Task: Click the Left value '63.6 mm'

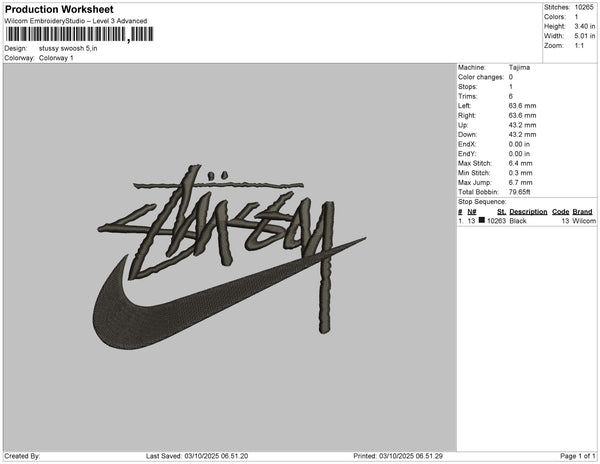Action: [522, 106]
